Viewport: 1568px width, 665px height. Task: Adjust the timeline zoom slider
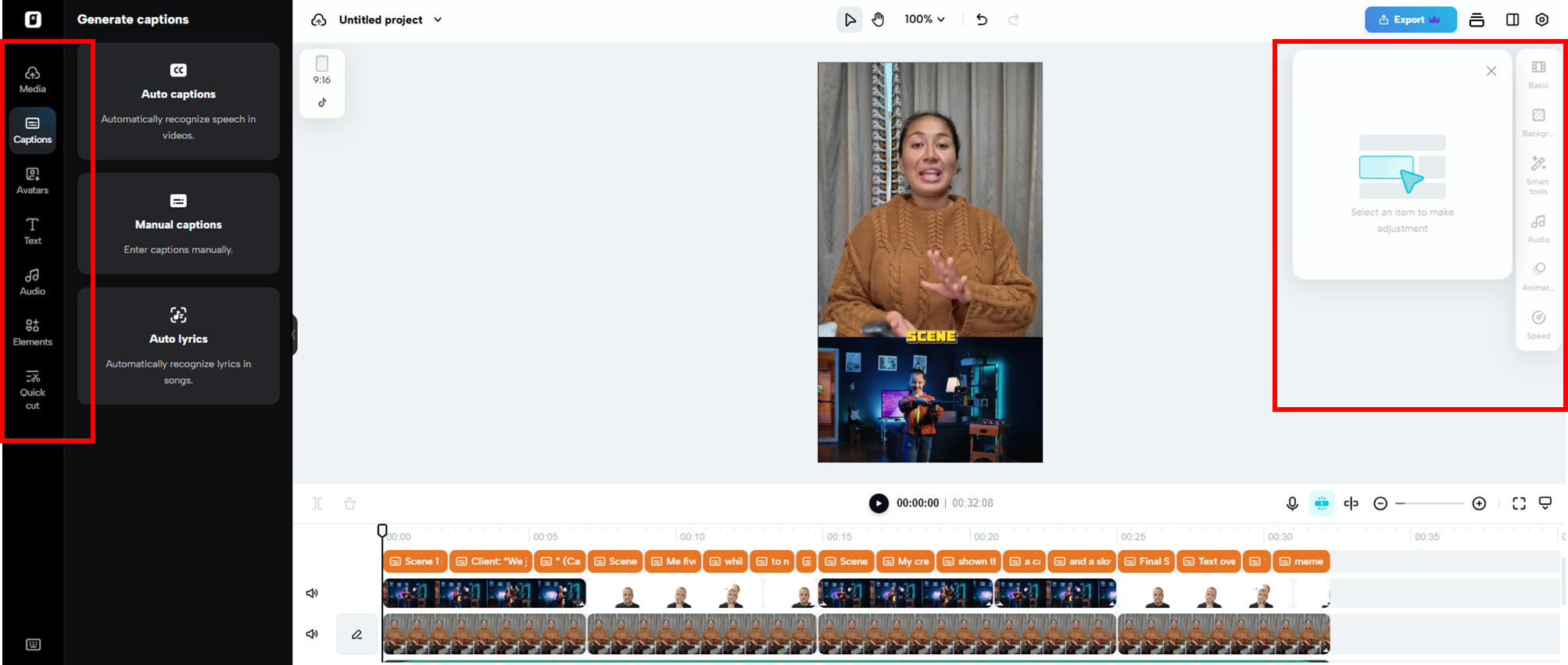1430,503
